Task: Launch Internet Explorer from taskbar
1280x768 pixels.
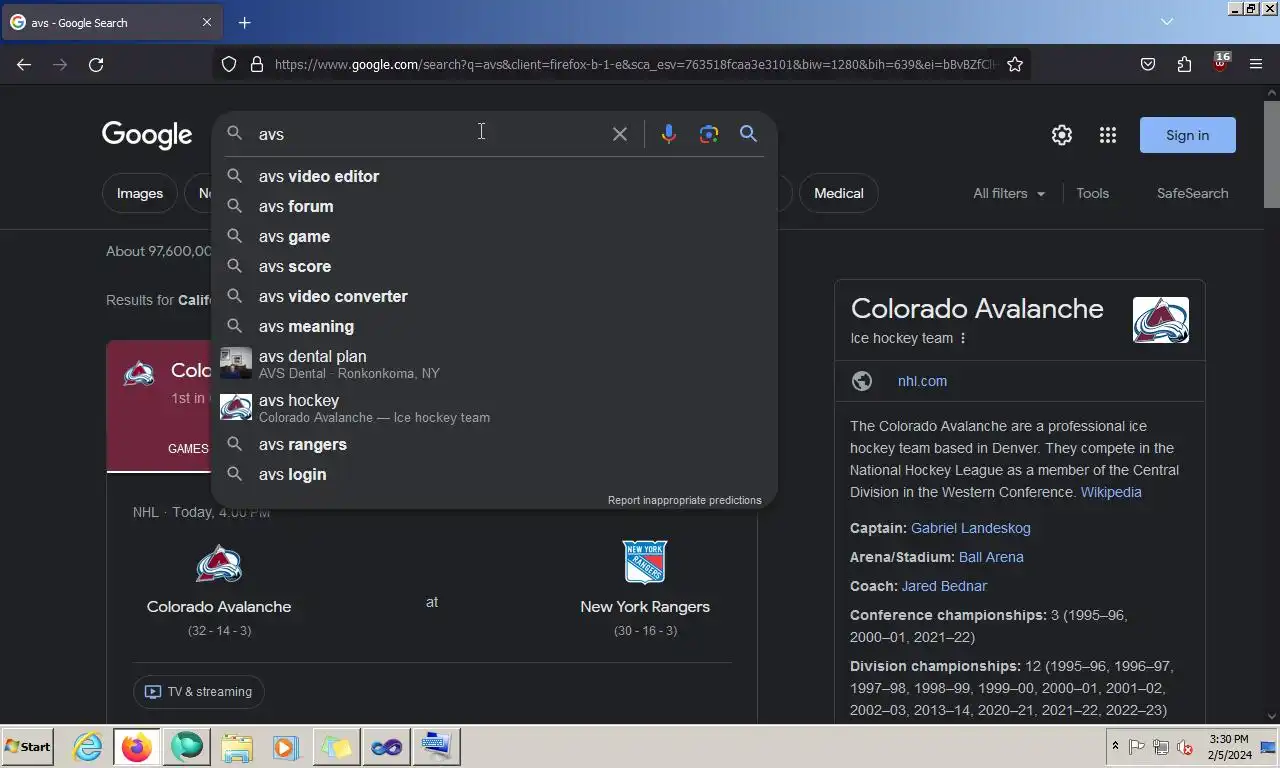Action: pyautogui.click(x=87, y=747)
